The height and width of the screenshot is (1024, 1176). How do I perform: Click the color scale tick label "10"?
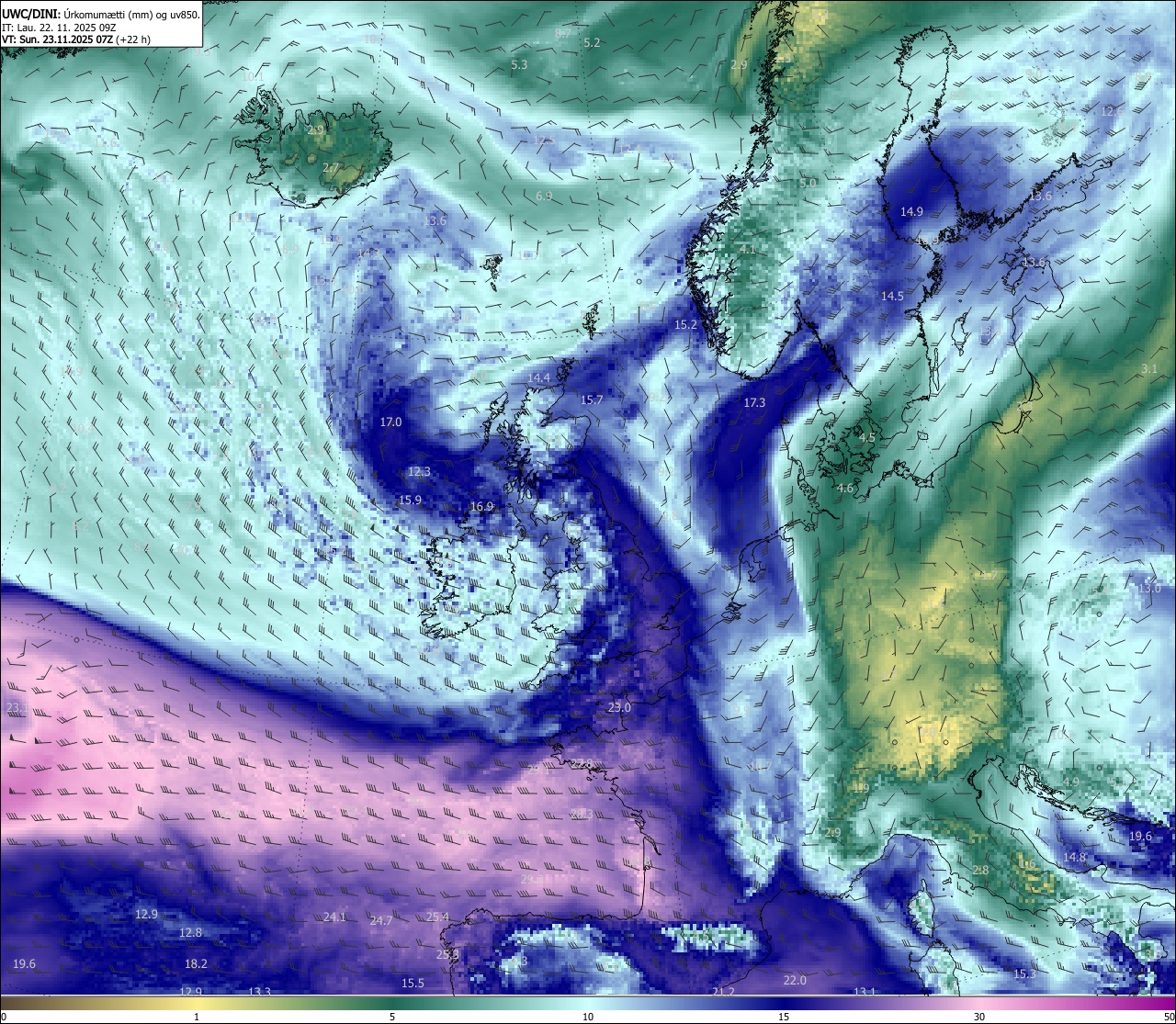click(x=588, y=1017)
